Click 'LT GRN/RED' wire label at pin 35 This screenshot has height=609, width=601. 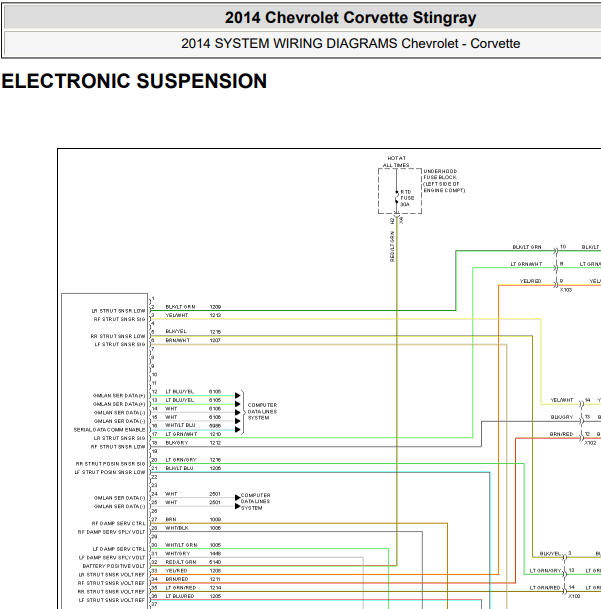pyautogui.click(x=181, y=588)
